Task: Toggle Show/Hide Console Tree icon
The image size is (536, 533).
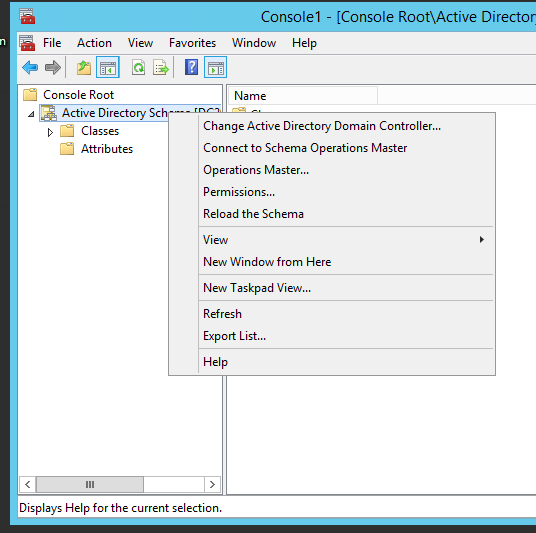Action: [x=108, y=67]
